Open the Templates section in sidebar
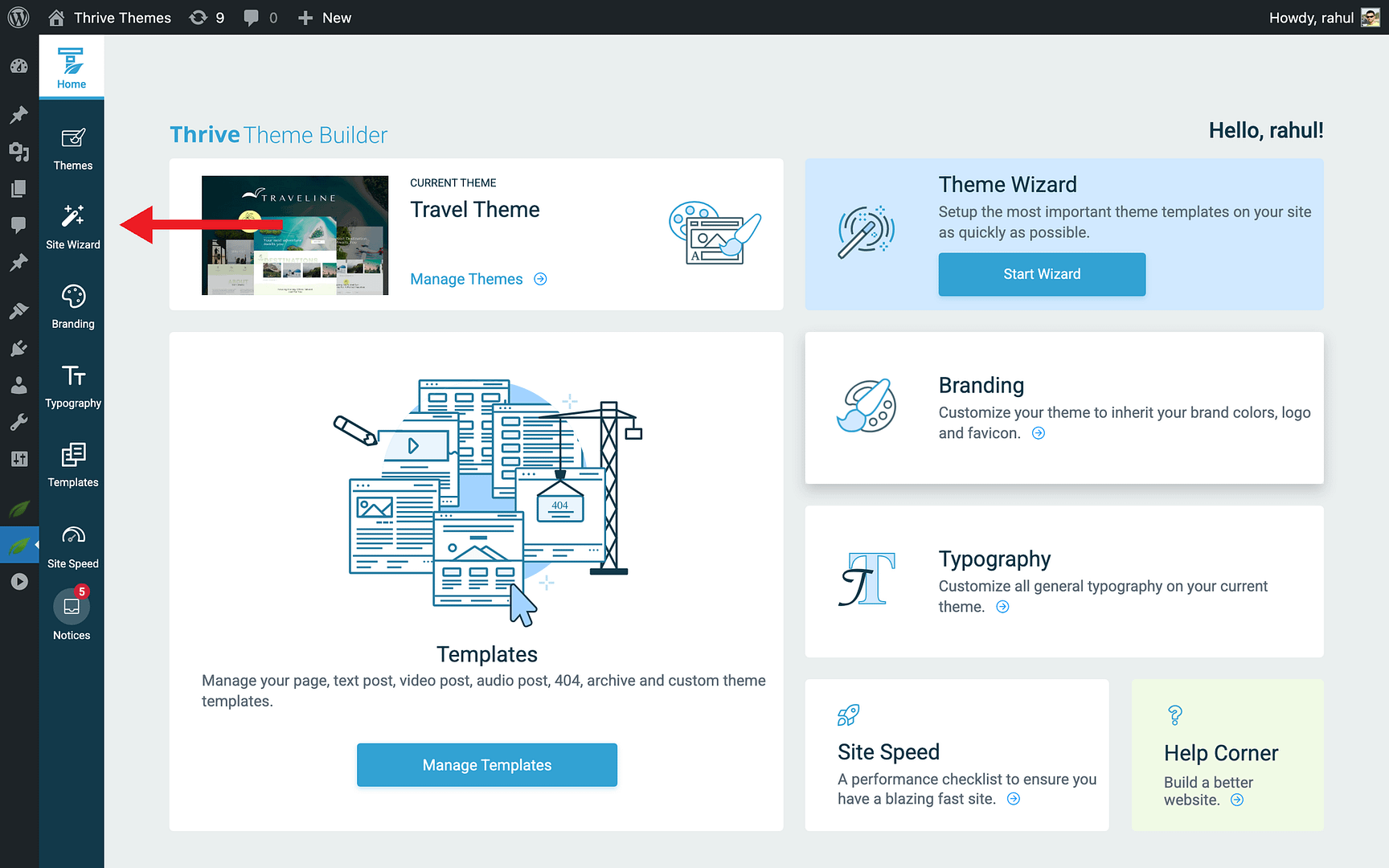 pyautogui.click(x=72, y=465)
